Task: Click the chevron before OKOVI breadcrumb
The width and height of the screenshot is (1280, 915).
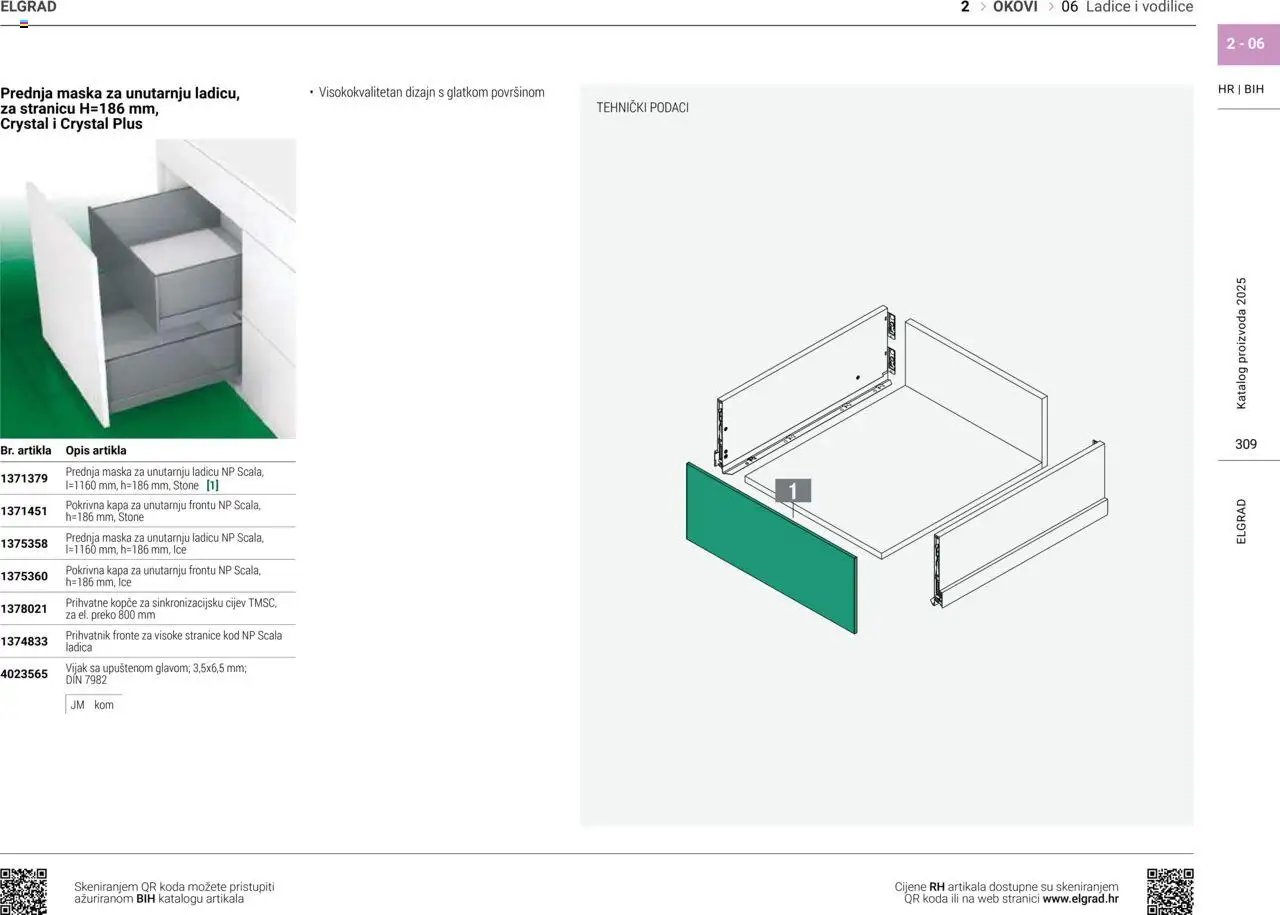Action: pyautogui.click(x=983, y=7)
